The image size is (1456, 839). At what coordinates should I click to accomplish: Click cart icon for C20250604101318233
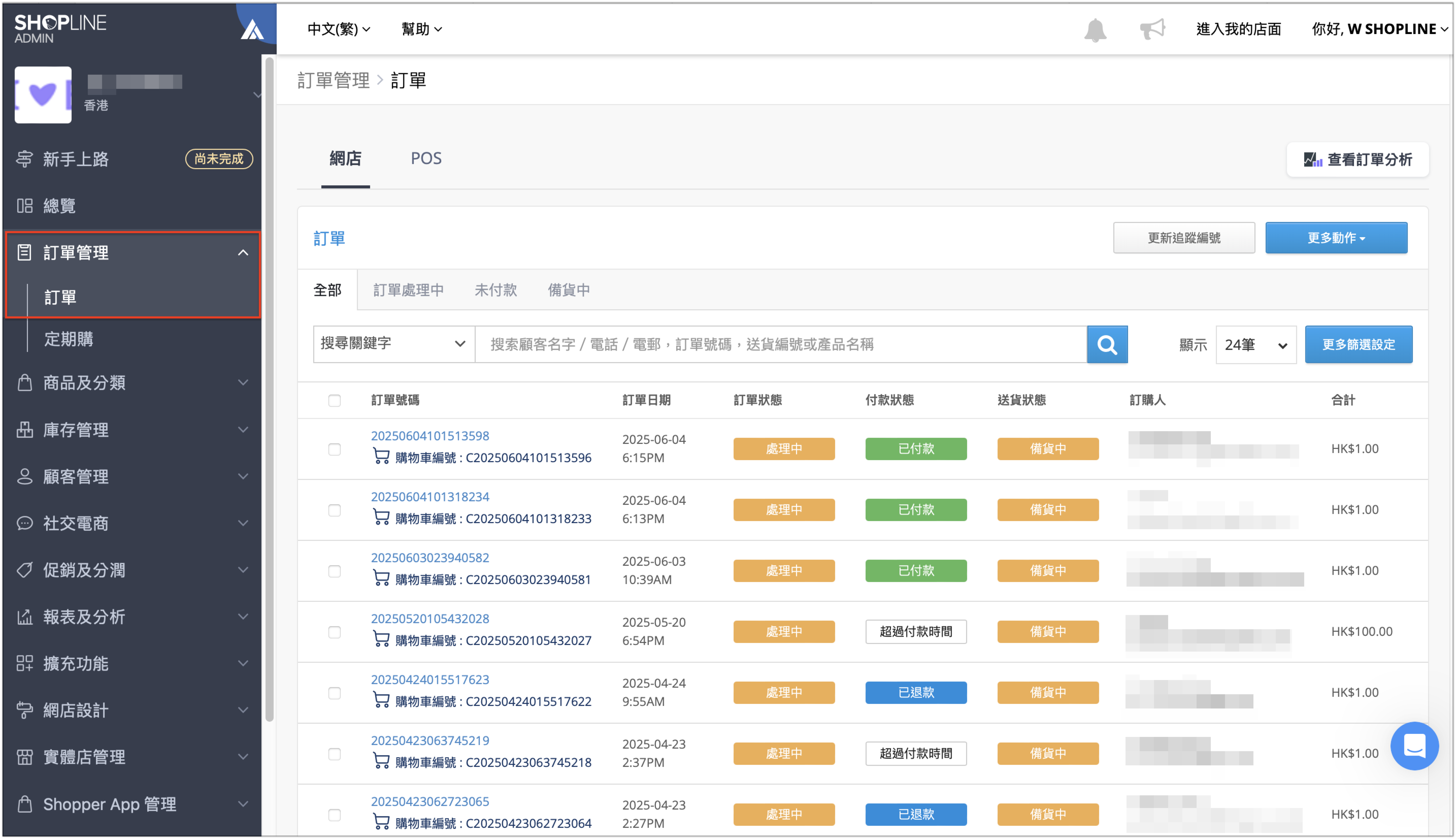point(381,518)
